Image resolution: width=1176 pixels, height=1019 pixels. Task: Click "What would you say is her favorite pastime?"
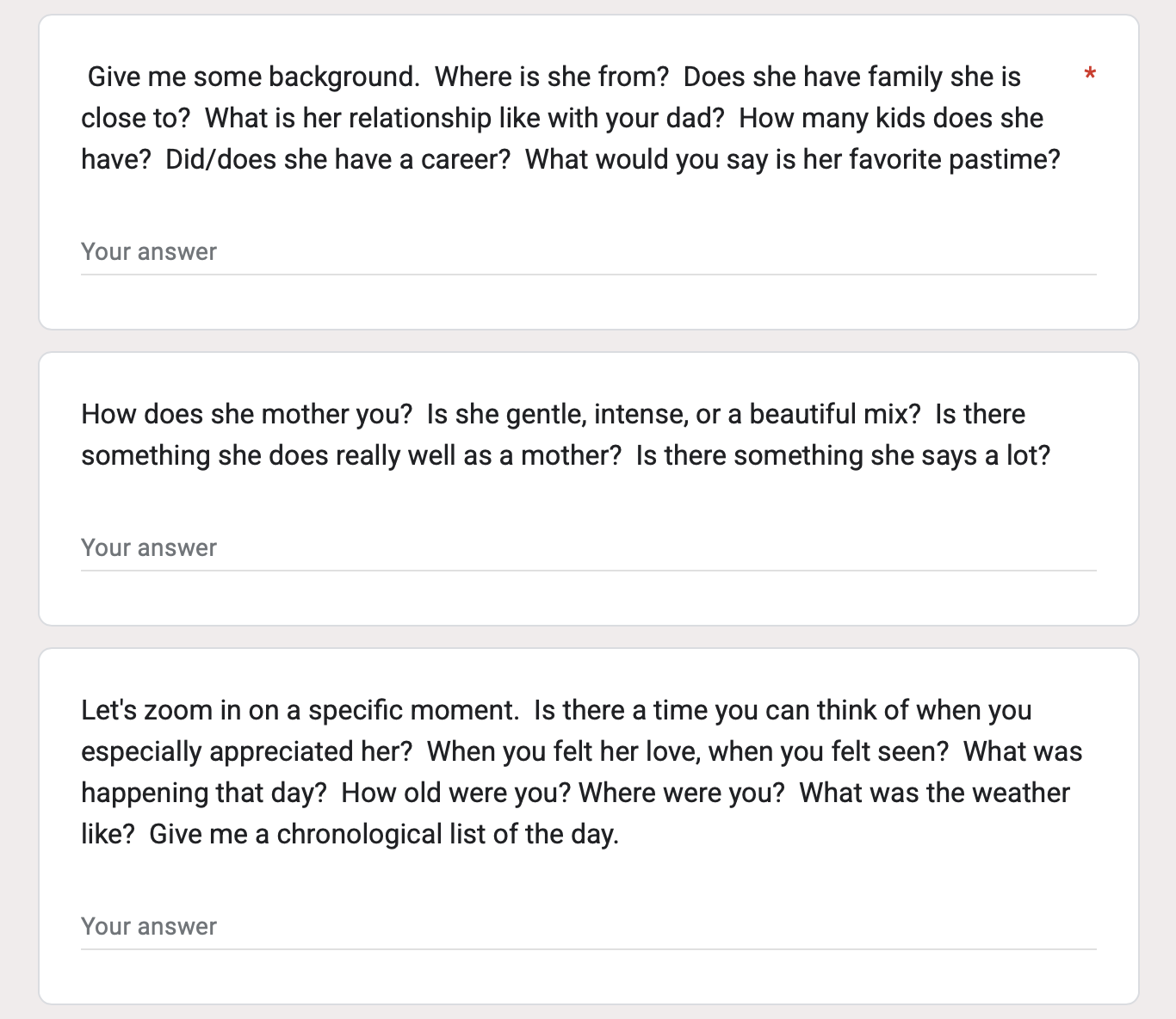point(793,160)
